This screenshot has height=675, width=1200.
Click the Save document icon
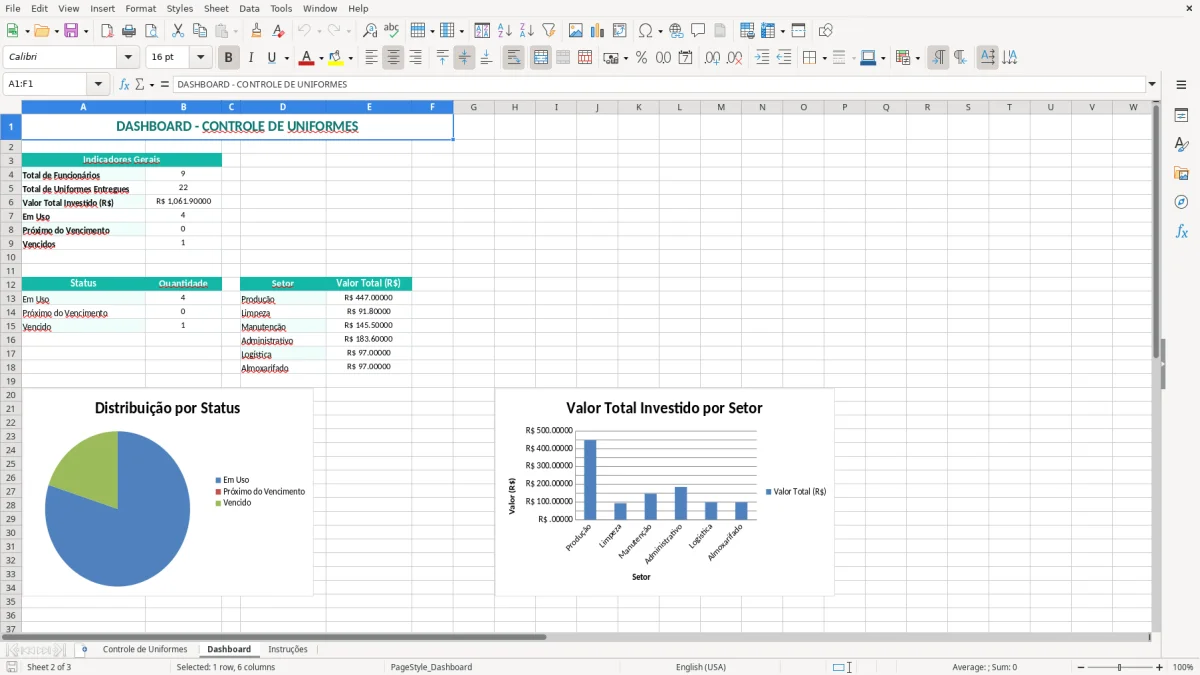(x=70, y=31)
